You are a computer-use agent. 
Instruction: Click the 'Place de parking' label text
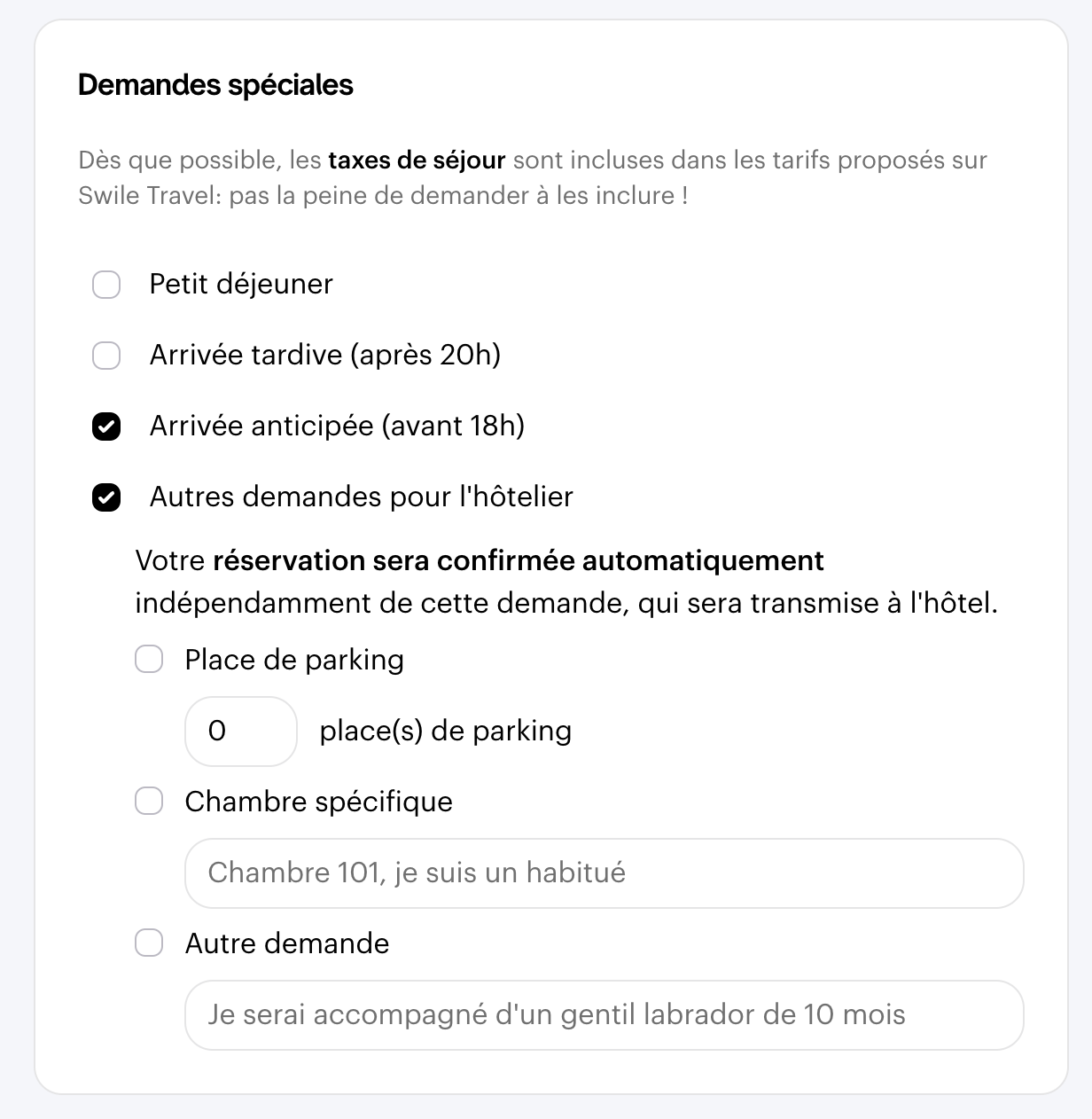294,660
